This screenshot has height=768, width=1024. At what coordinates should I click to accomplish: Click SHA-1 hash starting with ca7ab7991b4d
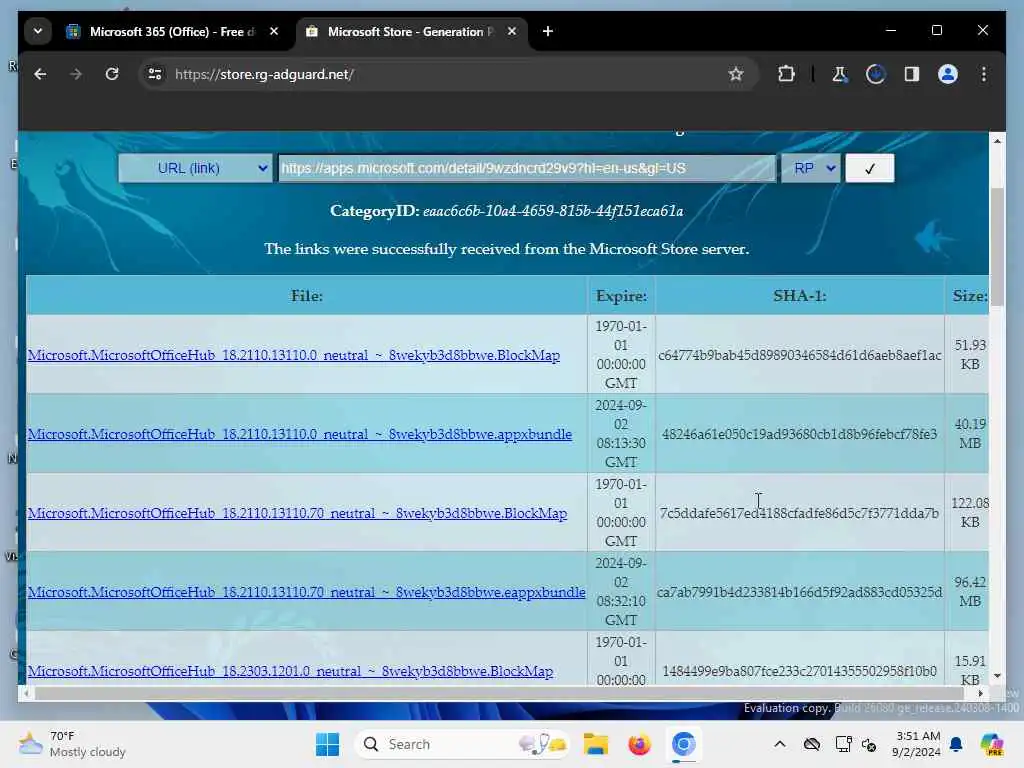point(799,592)
